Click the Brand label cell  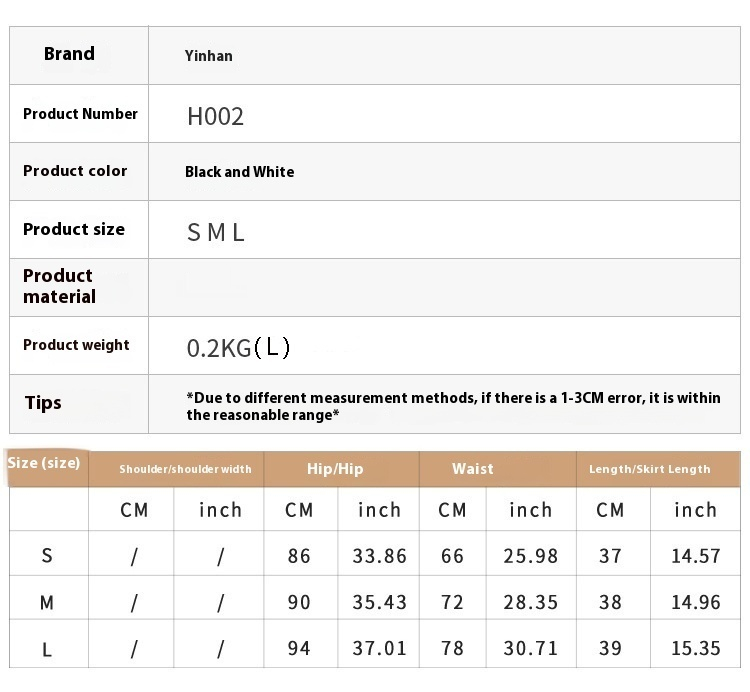click(x=69, y=54)
